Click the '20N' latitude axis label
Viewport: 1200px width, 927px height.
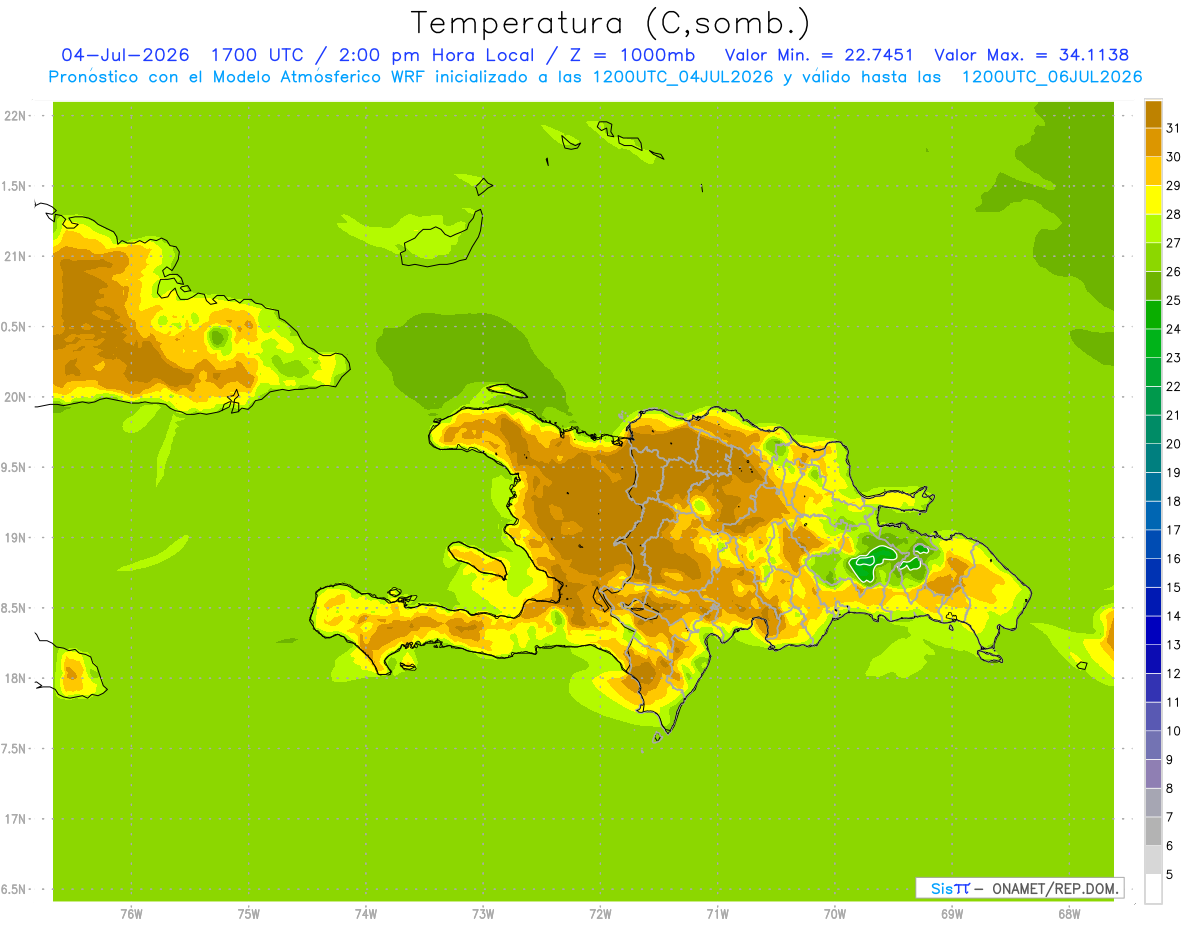pos(16,397)
